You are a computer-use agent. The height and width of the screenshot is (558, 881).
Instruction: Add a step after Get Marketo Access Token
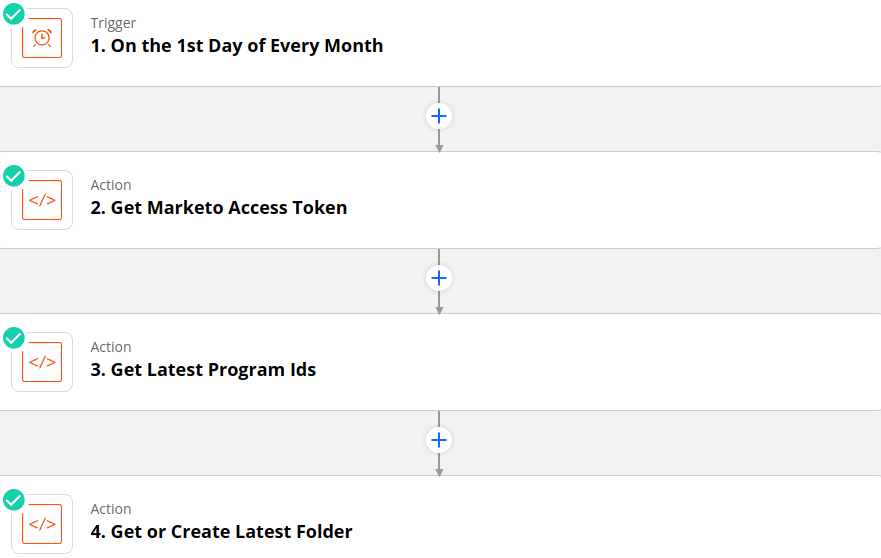(x=439, y=278)
